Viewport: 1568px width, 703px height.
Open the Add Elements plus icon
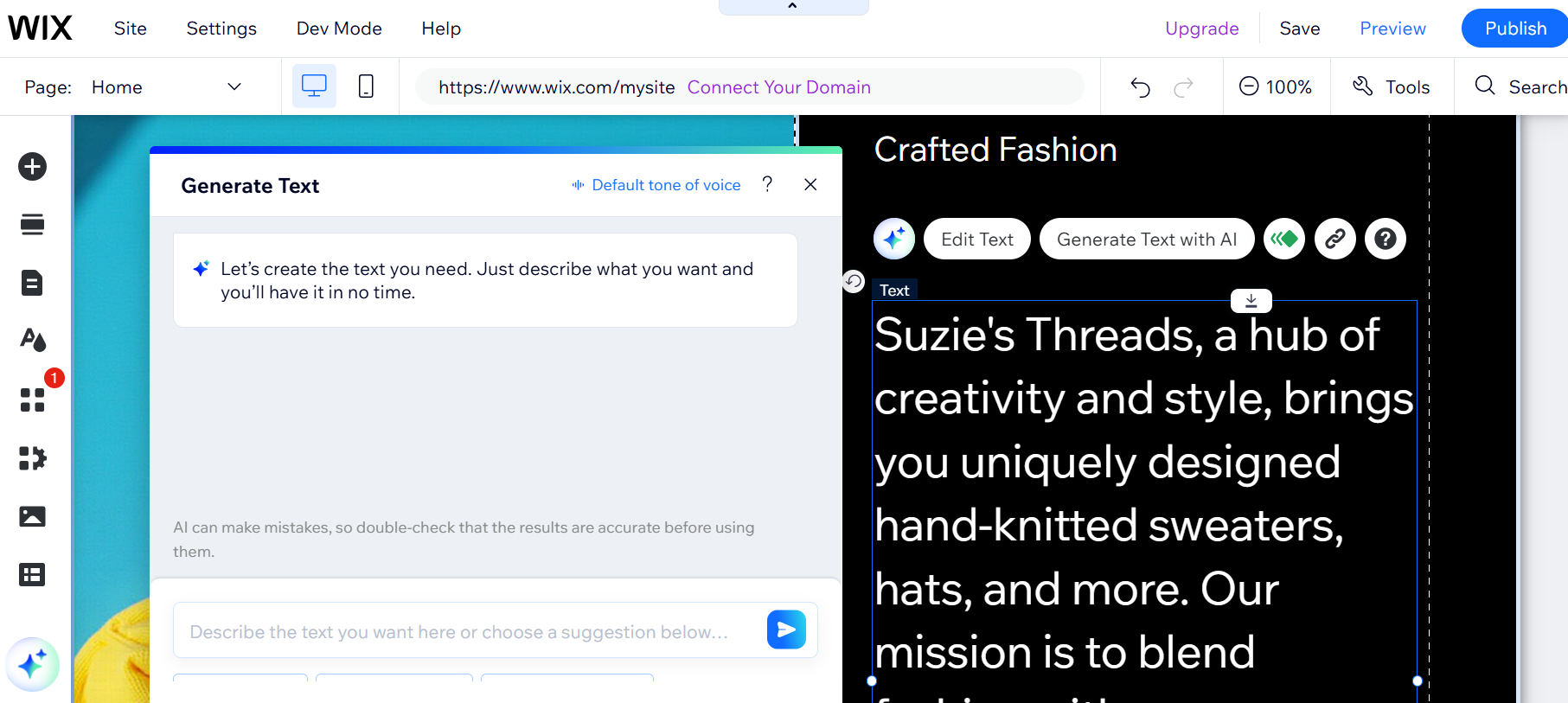[32, 166]
